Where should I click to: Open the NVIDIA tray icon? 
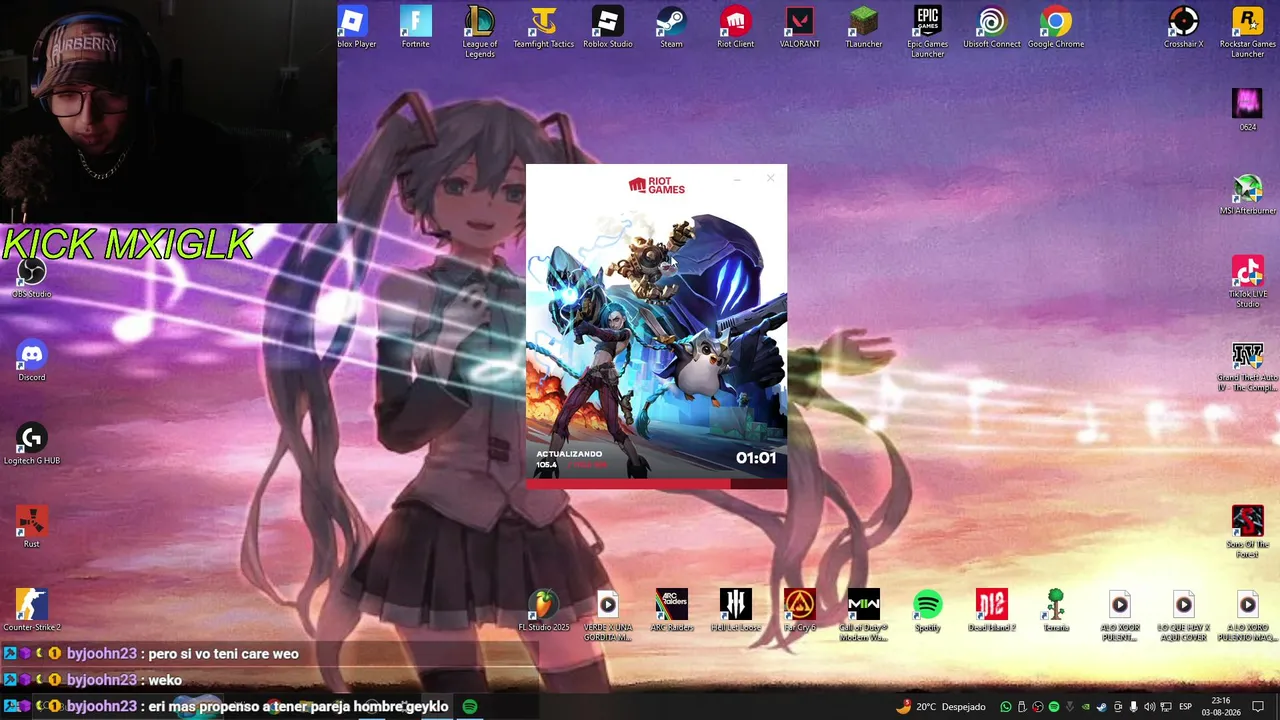click(x=1085, y=706)
